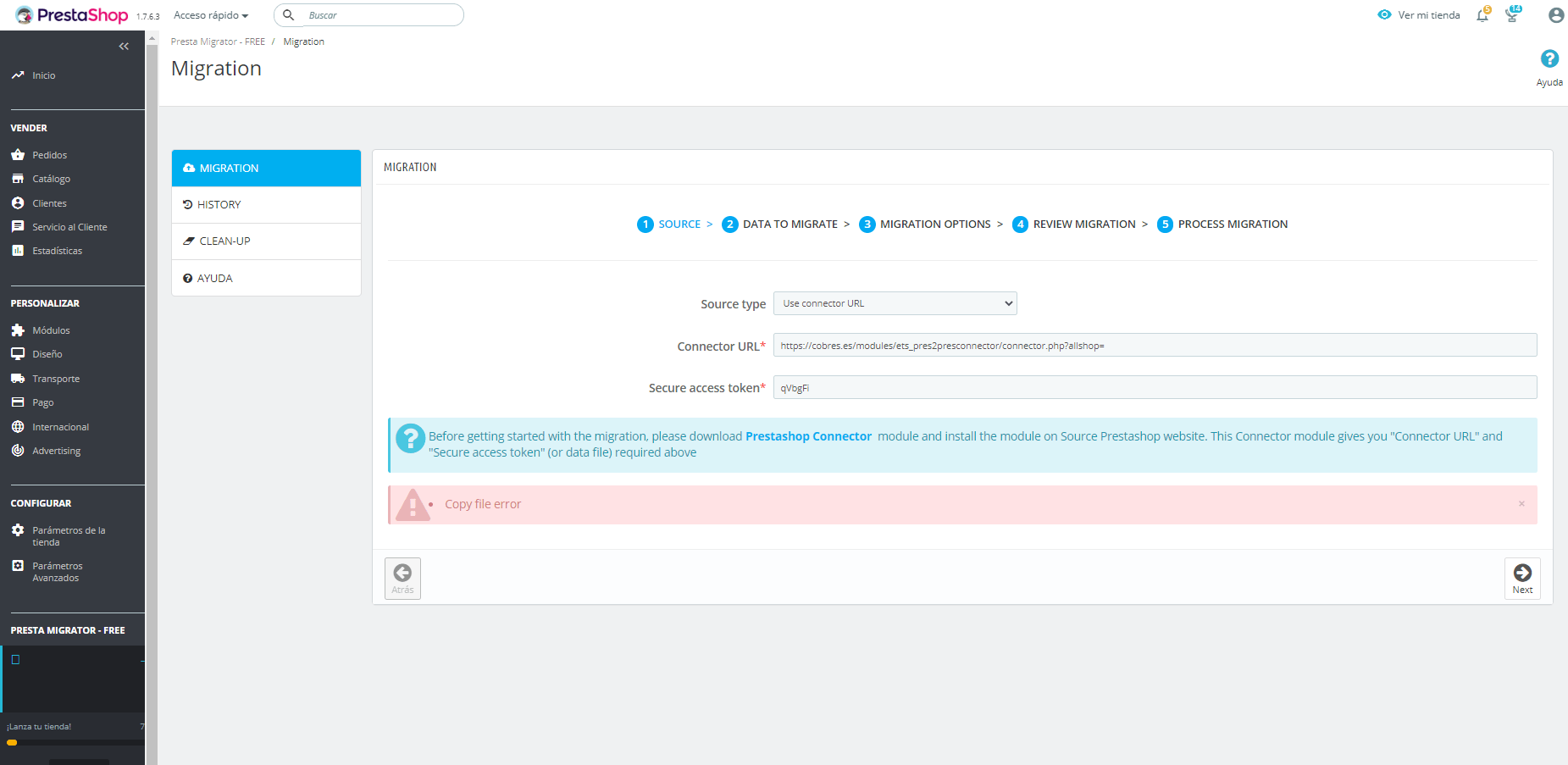Open the notifications bell icon
Viewport: 1568px width, 765px height.
point(1482,15)
